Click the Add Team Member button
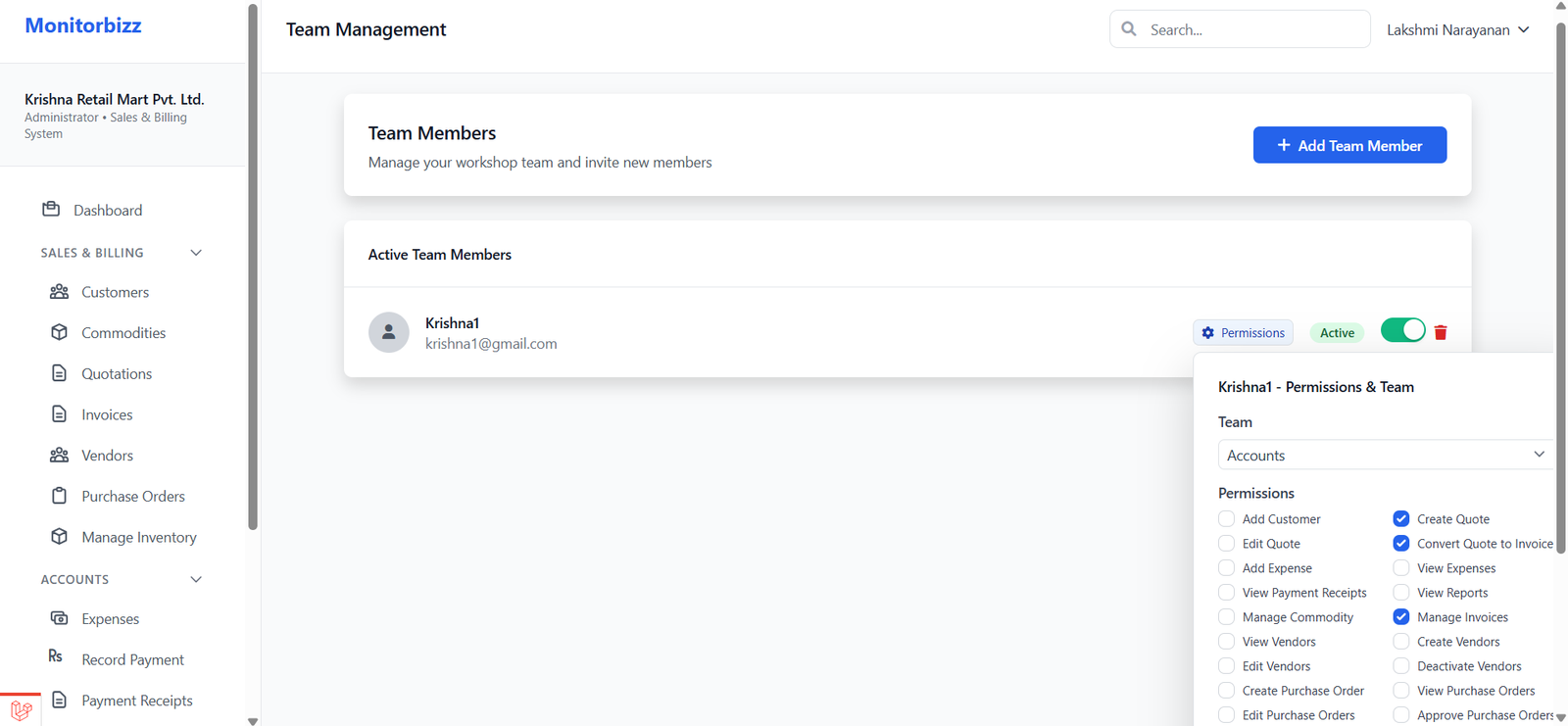 click(1349, 145)
